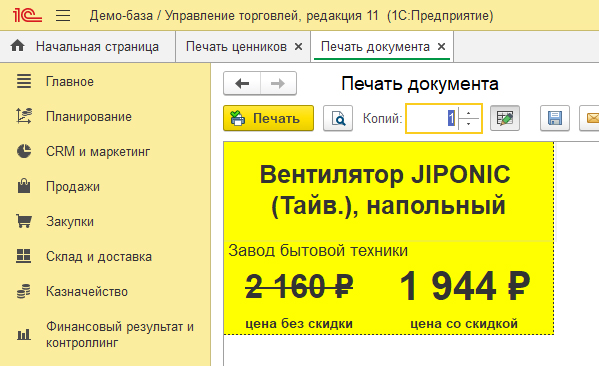Toggle spreadsheet edit mode icon
Screen dimensions: 599x366
coord(505,118)
